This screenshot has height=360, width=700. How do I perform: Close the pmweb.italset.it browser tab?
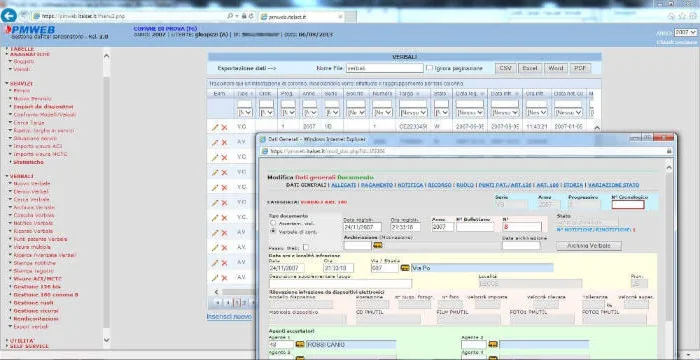coord(340,17)
